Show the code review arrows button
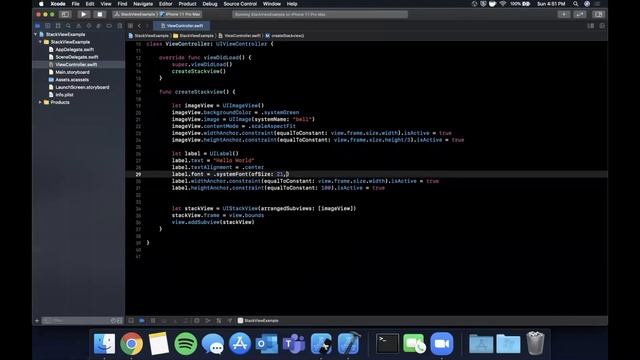 580,14
